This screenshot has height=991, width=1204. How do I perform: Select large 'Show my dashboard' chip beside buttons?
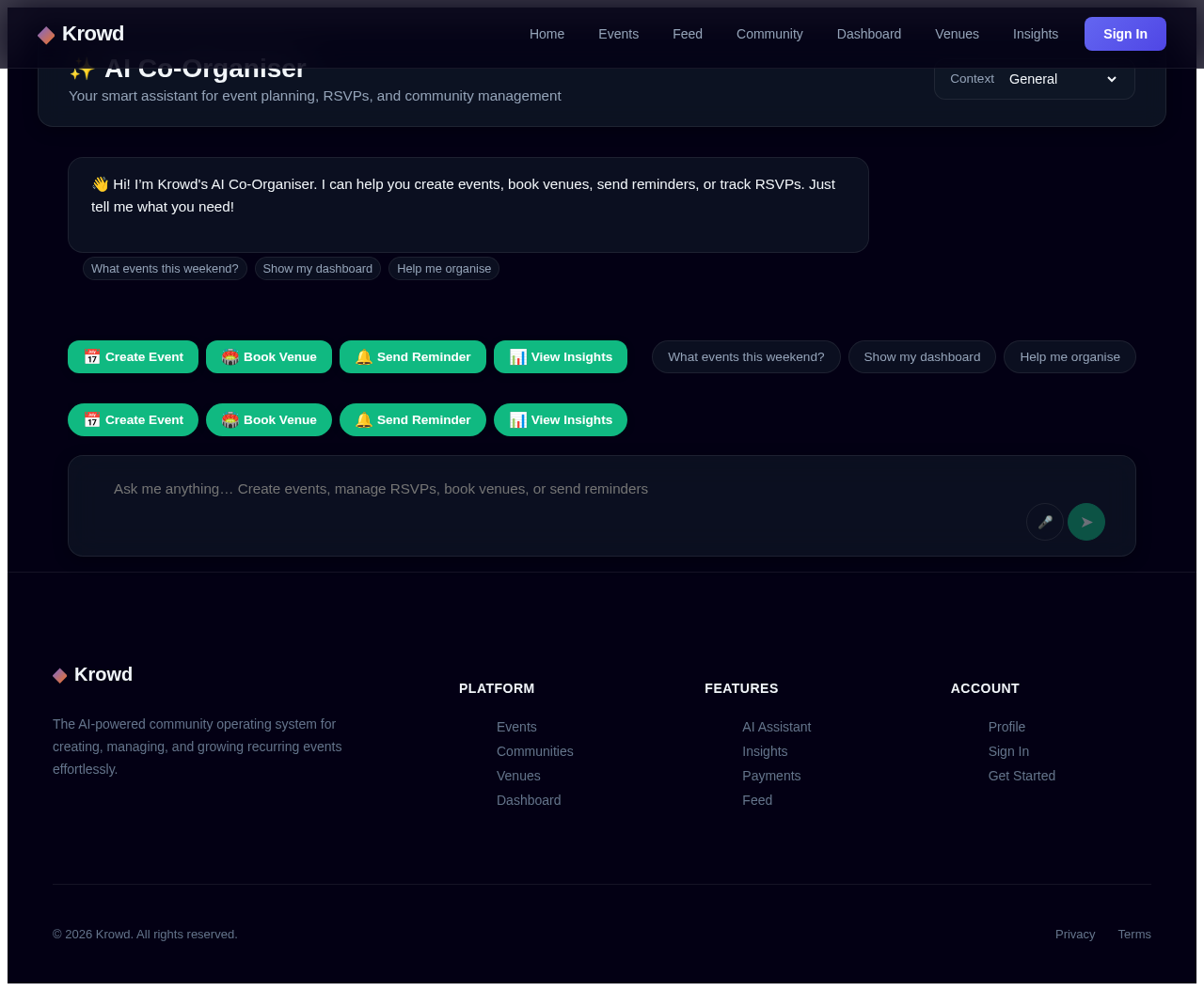tap(922, 356)
